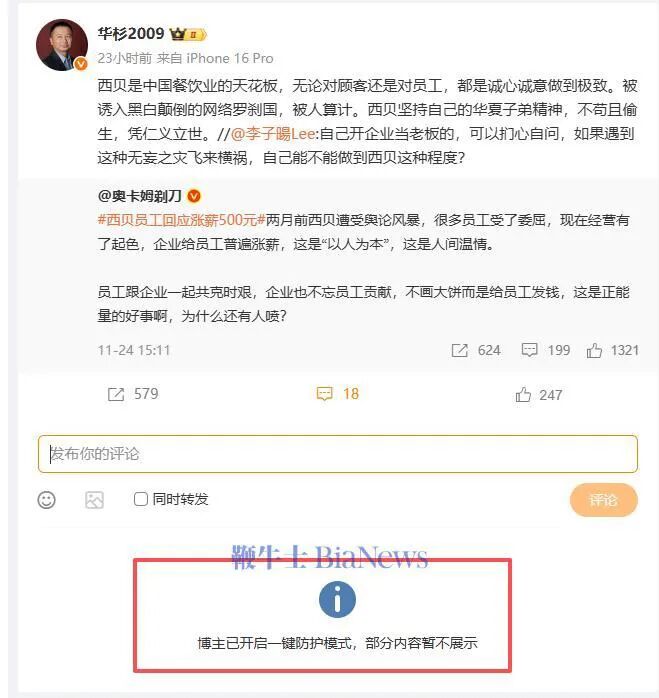This screenshot has height=698, width=659.
Task: Click the orange 评论 submit button
Action: pyautogui.click(x=603, y=500)
